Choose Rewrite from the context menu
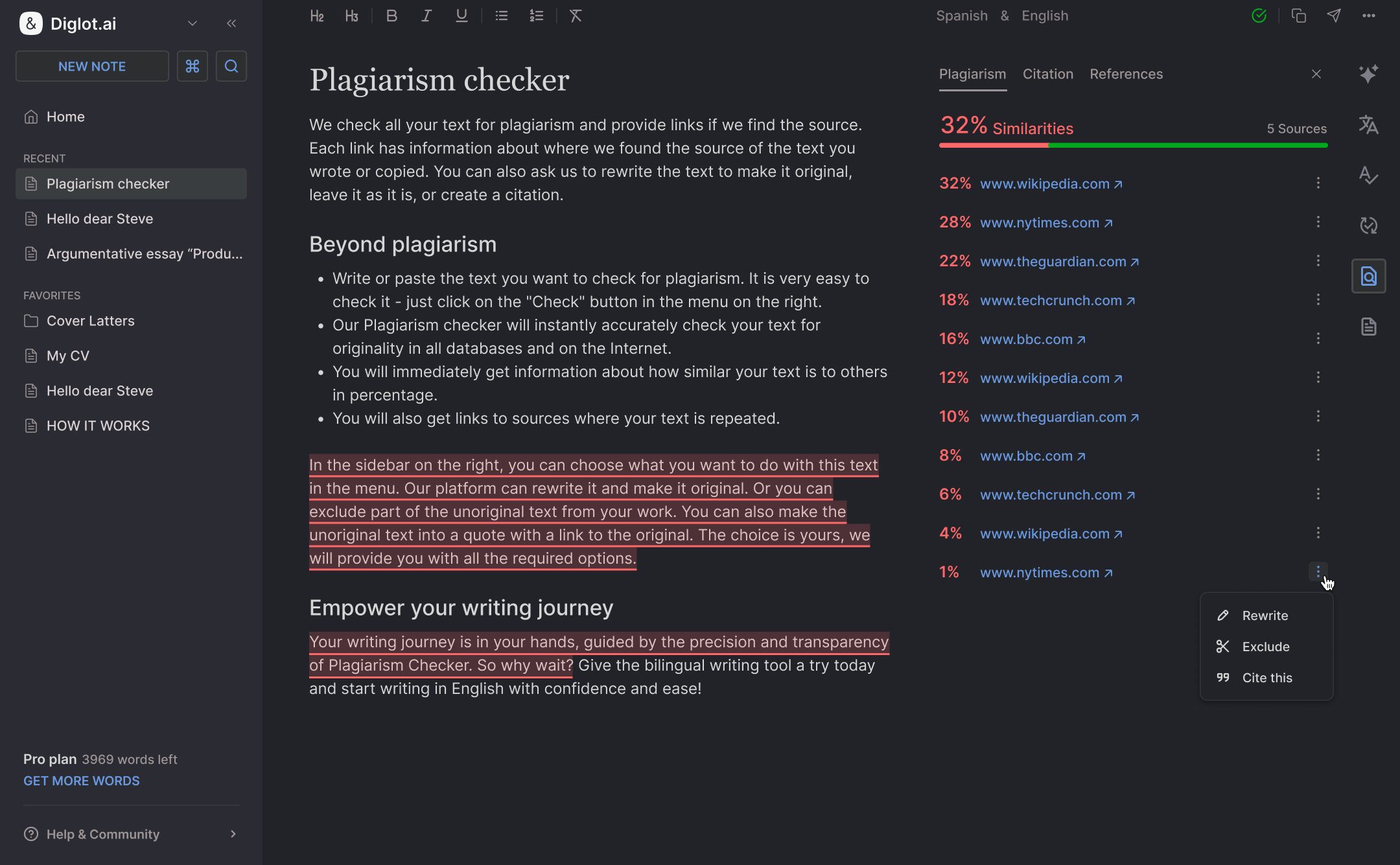Screen dimensions: 1400x865 point(1263,615)
